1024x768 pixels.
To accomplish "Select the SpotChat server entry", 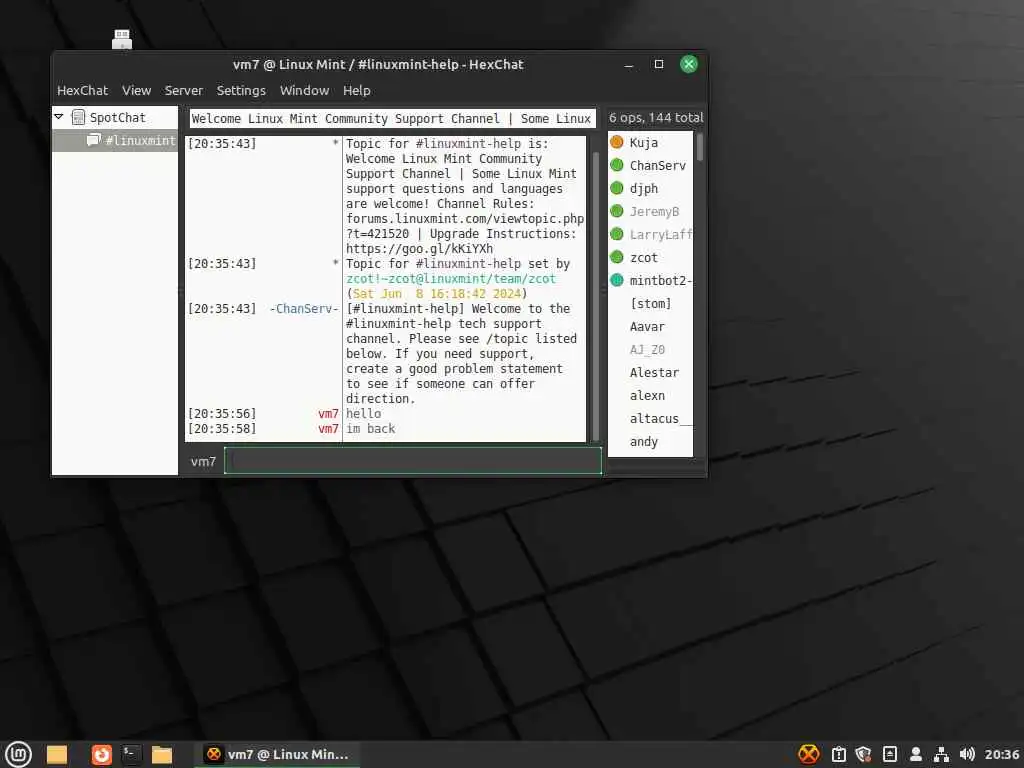I will click(114, 118).
